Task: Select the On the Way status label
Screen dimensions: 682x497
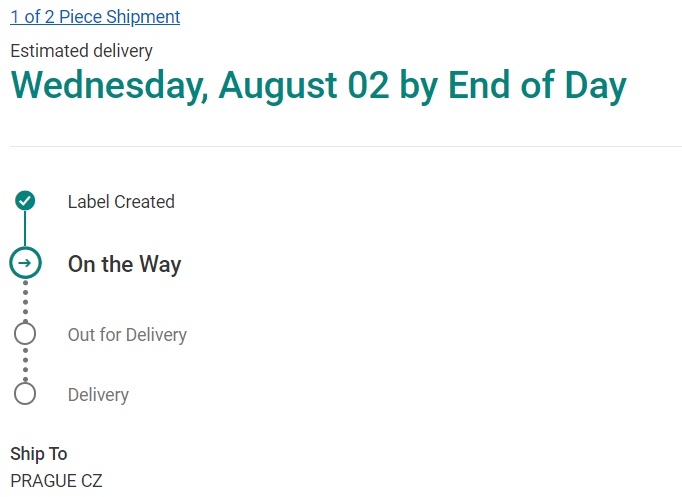Action: (124, 264)
